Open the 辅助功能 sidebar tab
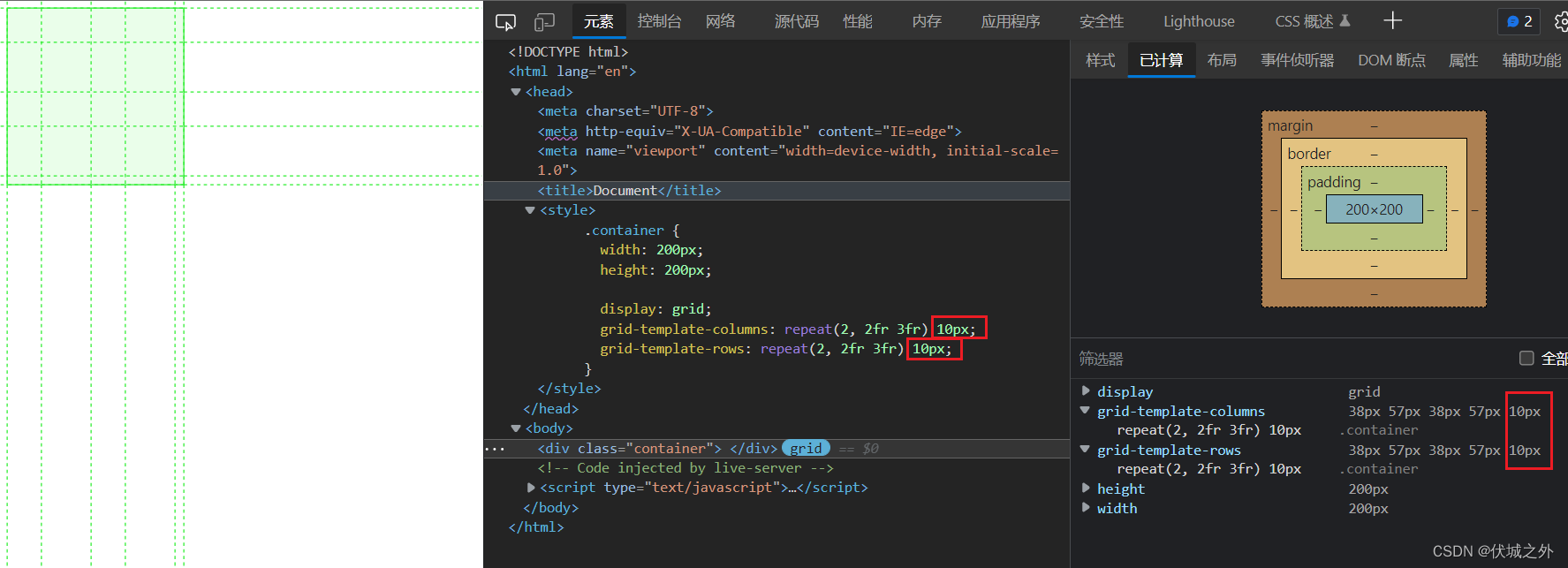Image resolution: width=1568 pixels, height=568 pixels. (1531, 60)
